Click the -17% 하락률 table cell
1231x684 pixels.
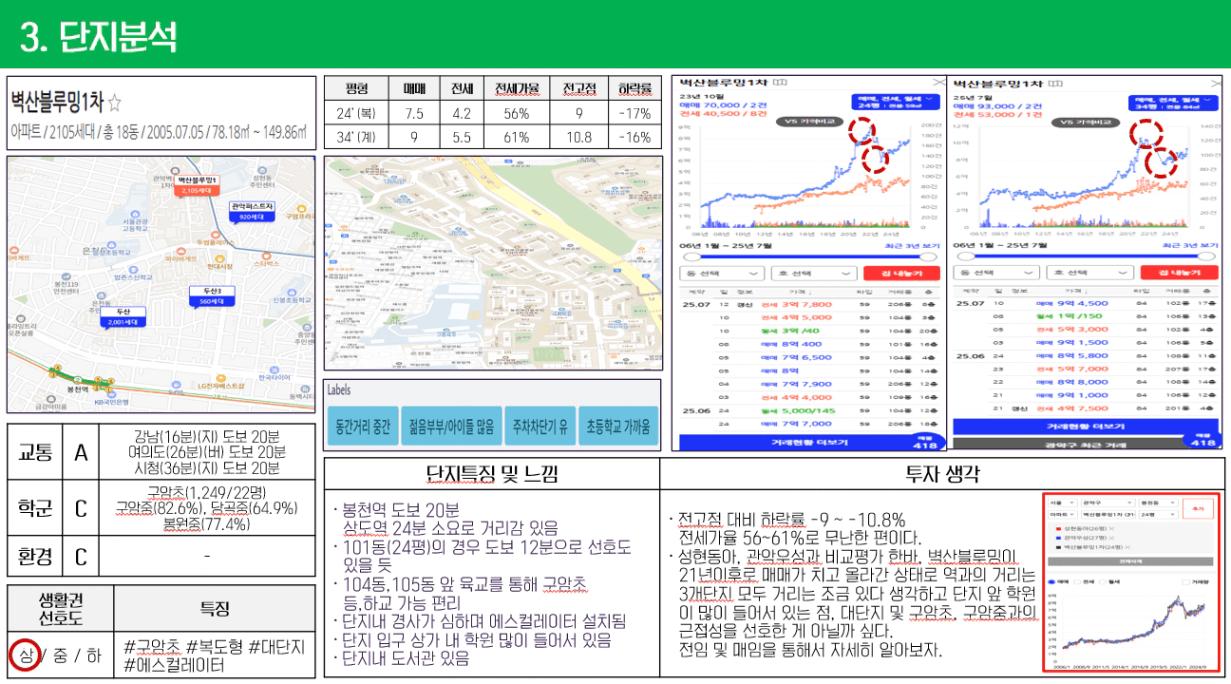635,113
